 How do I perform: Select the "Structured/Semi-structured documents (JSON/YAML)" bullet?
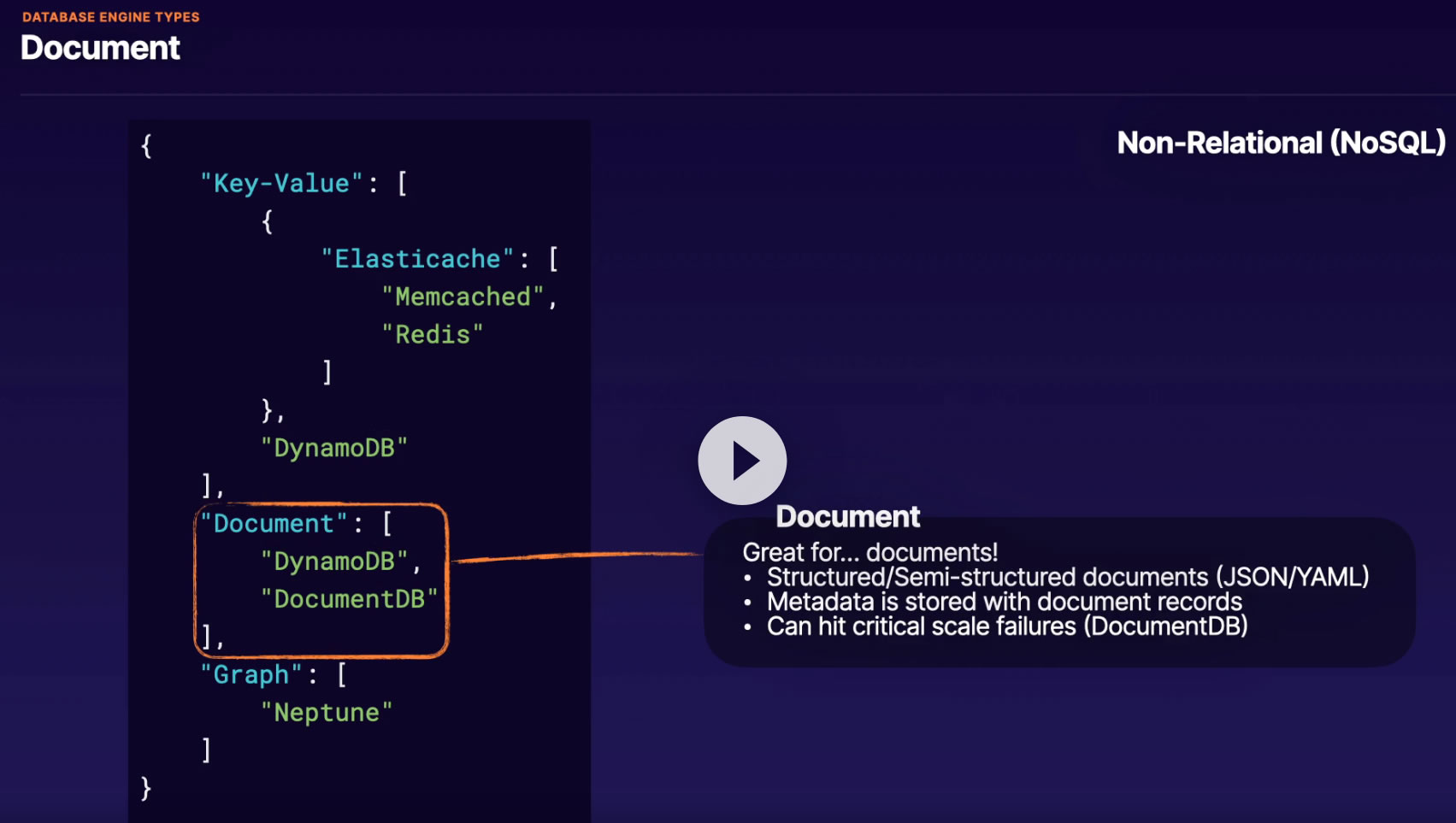pyautogui.click(x=1068, y=577)
